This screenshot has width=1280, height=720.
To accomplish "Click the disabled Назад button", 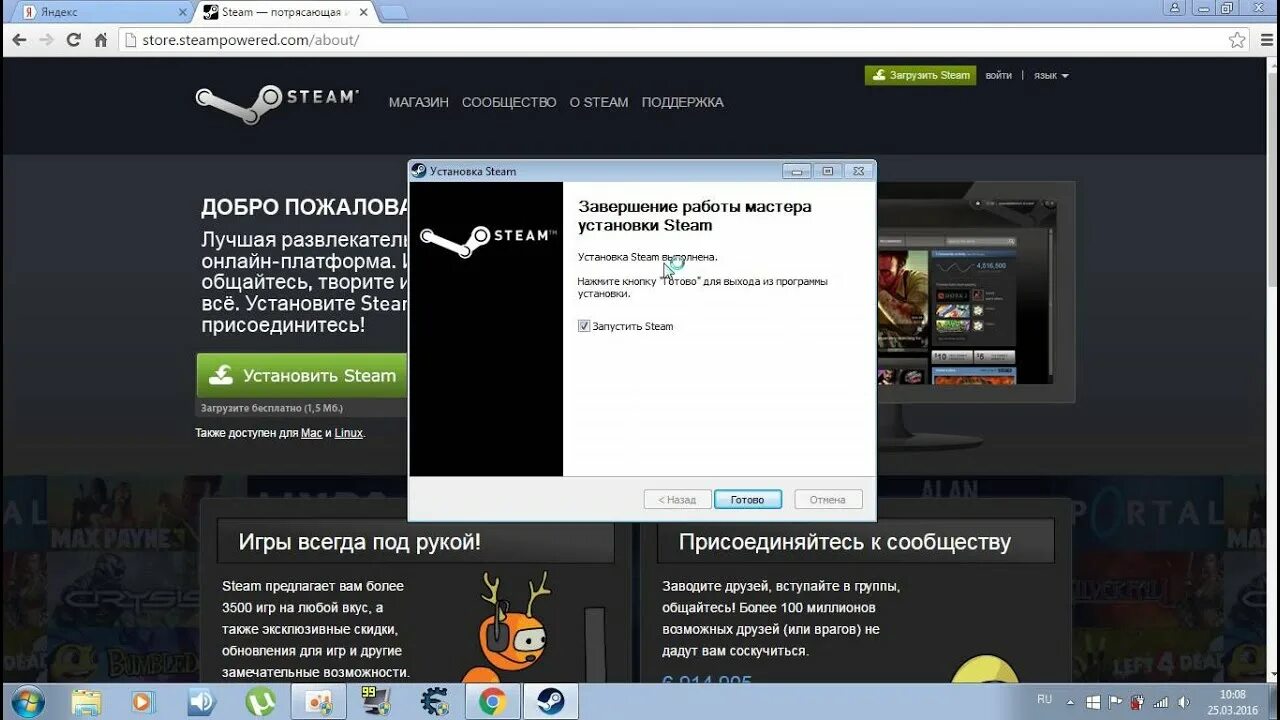I will point(678,499).
